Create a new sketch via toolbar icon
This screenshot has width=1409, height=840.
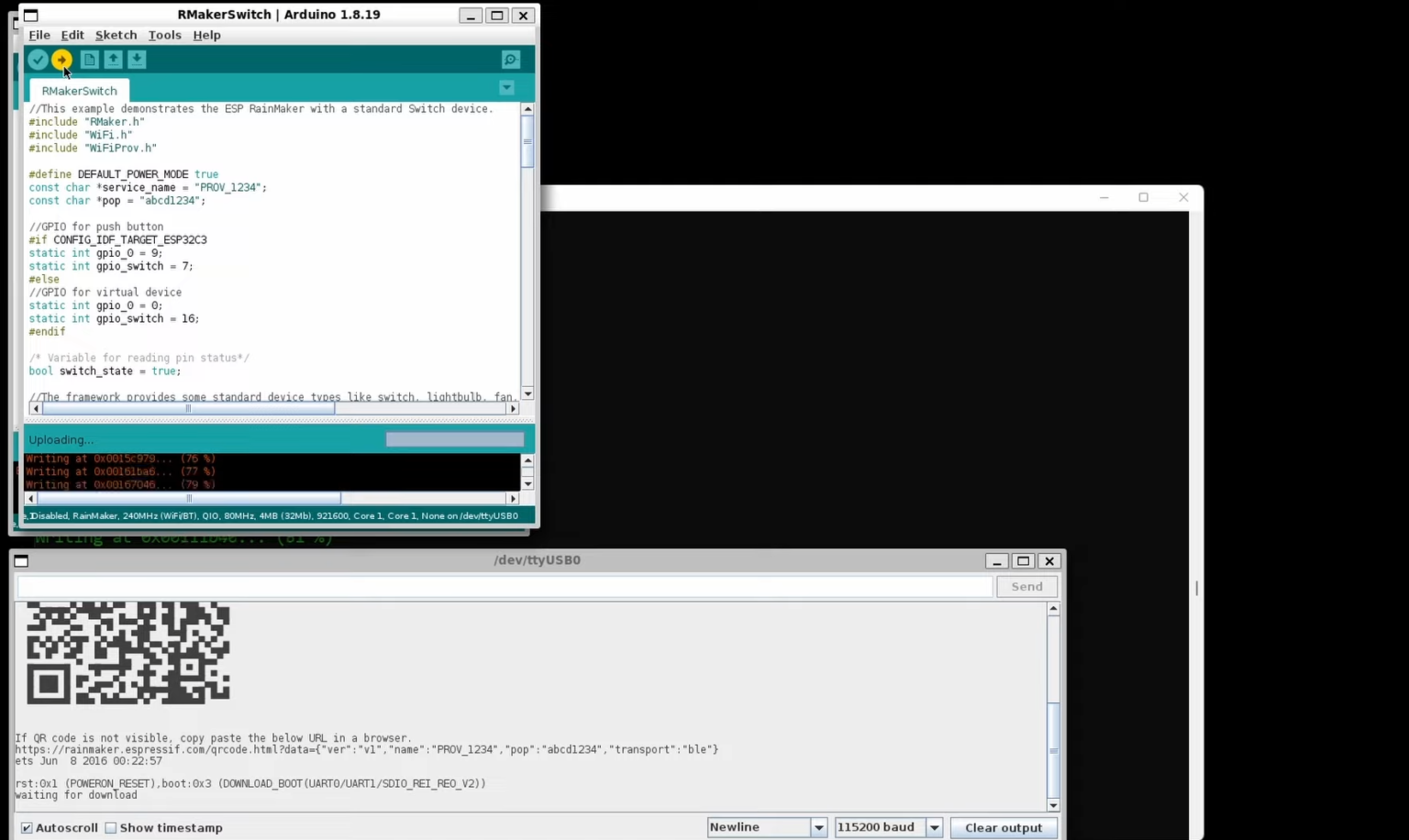click(x=89, y=60)
